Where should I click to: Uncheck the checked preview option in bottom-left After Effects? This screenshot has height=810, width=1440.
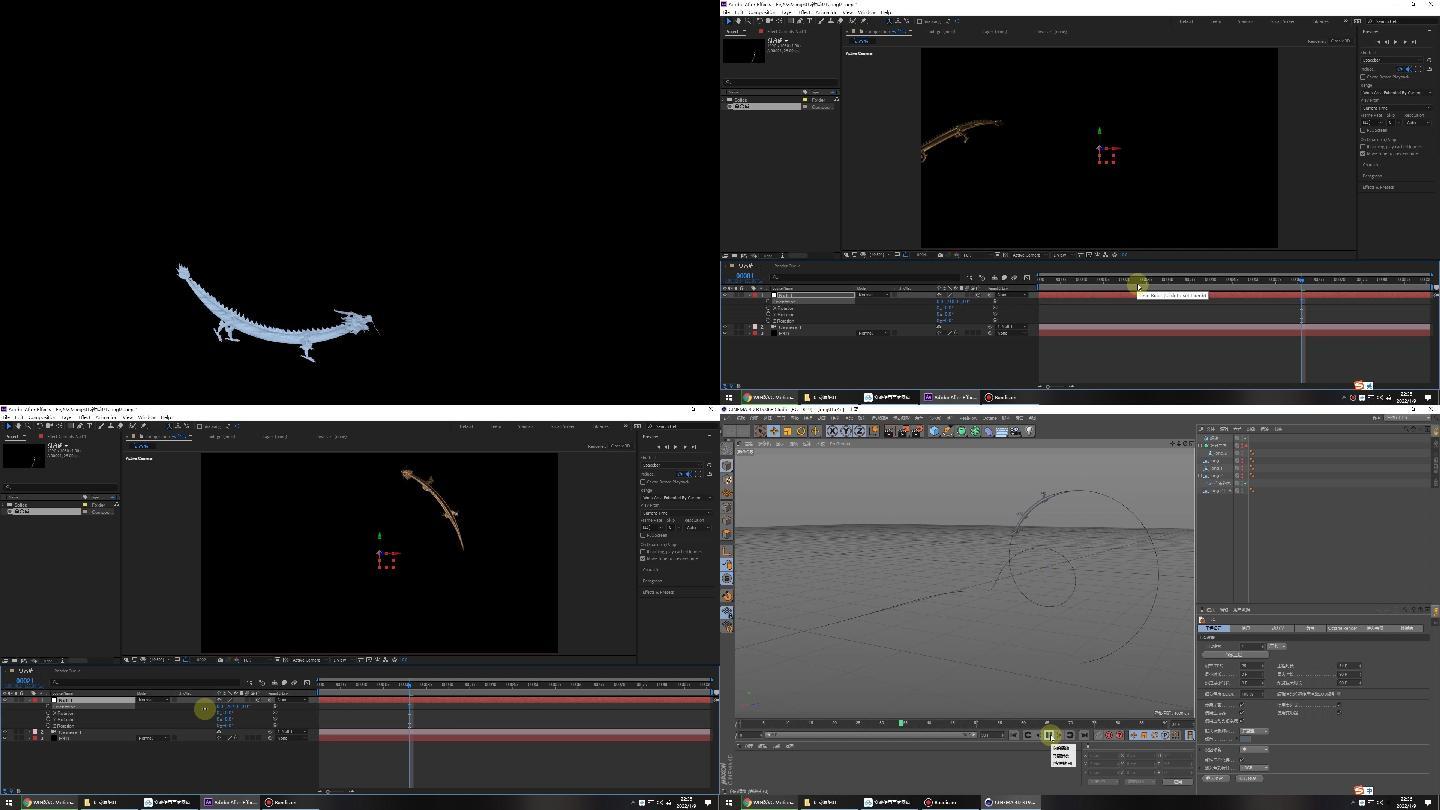pos(643,558)
